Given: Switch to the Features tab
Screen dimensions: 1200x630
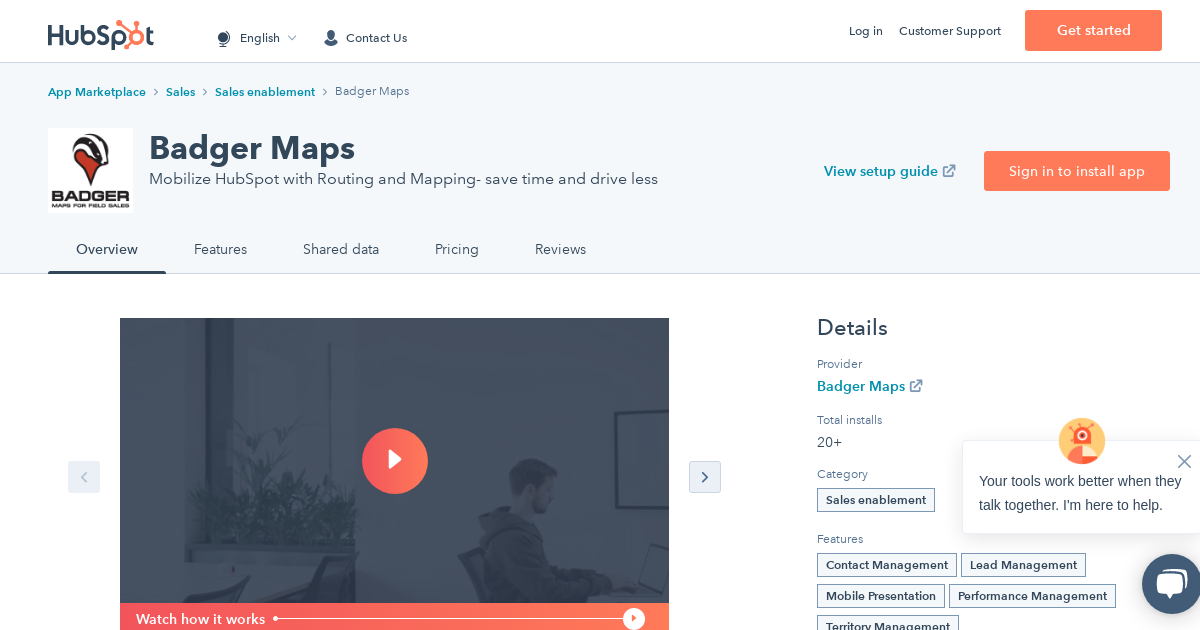Looking at the screenshot, I should click(220, 249).
